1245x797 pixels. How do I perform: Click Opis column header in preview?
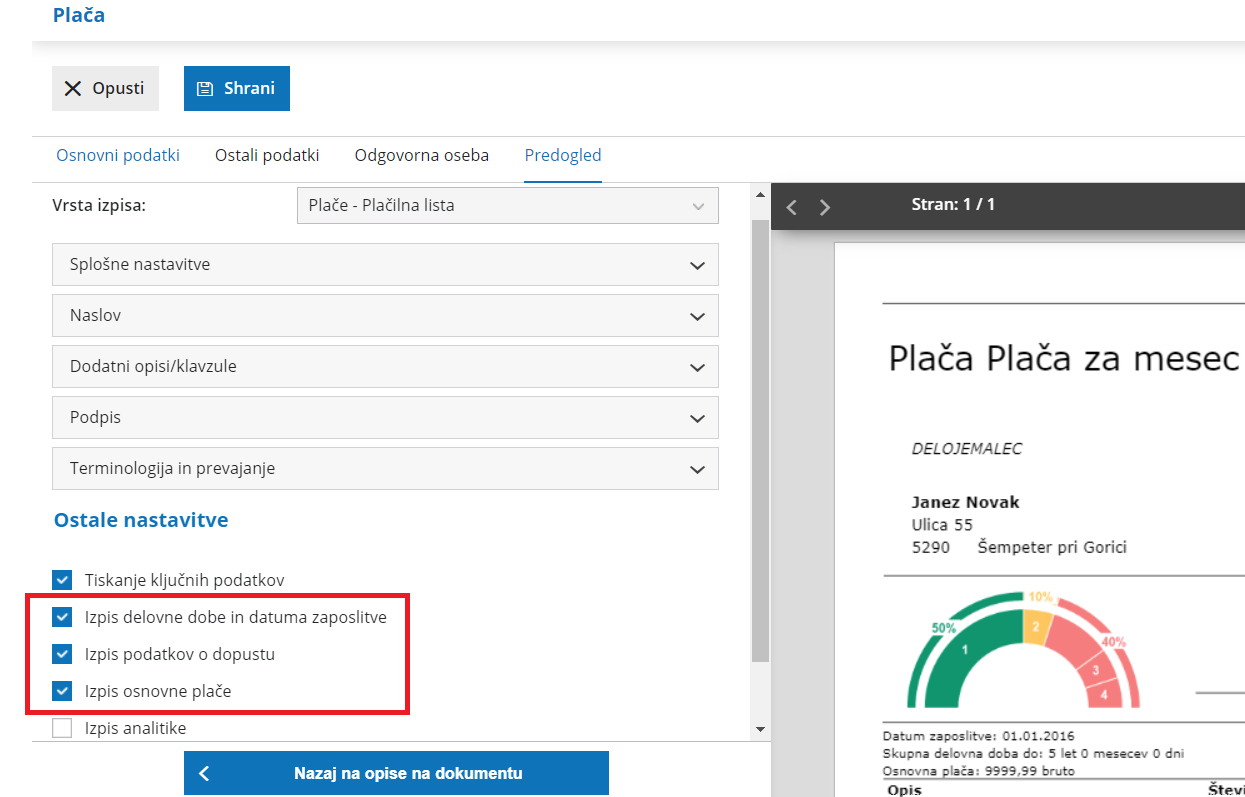904,791
